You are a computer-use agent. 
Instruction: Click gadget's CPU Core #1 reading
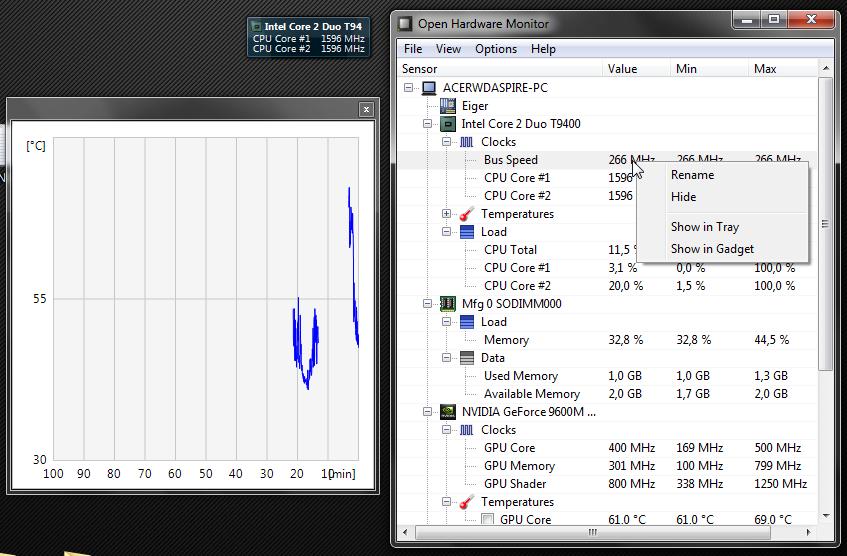[308, 39]
